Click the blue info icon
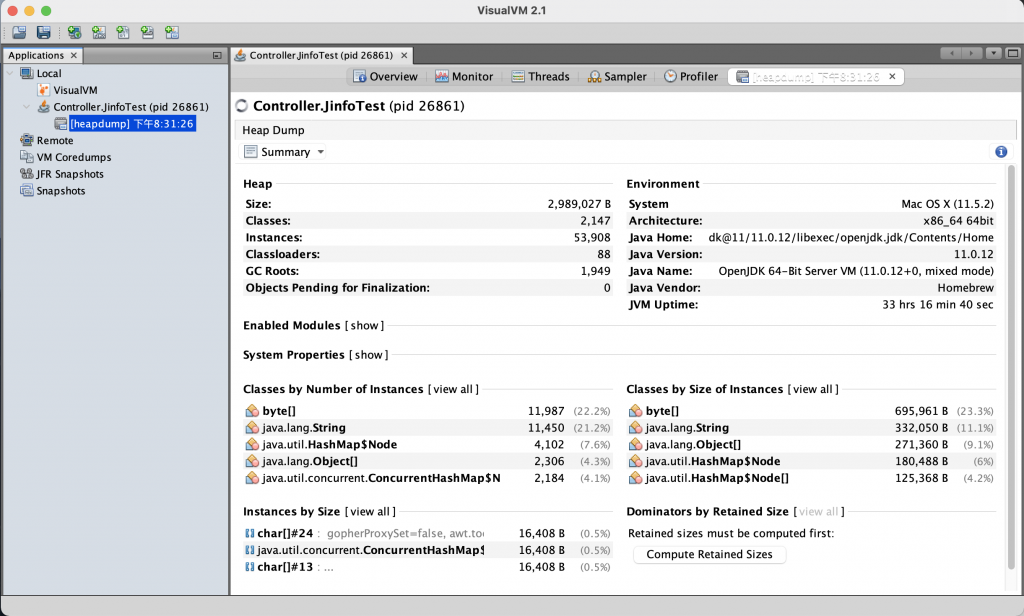 pos(1001,152)
